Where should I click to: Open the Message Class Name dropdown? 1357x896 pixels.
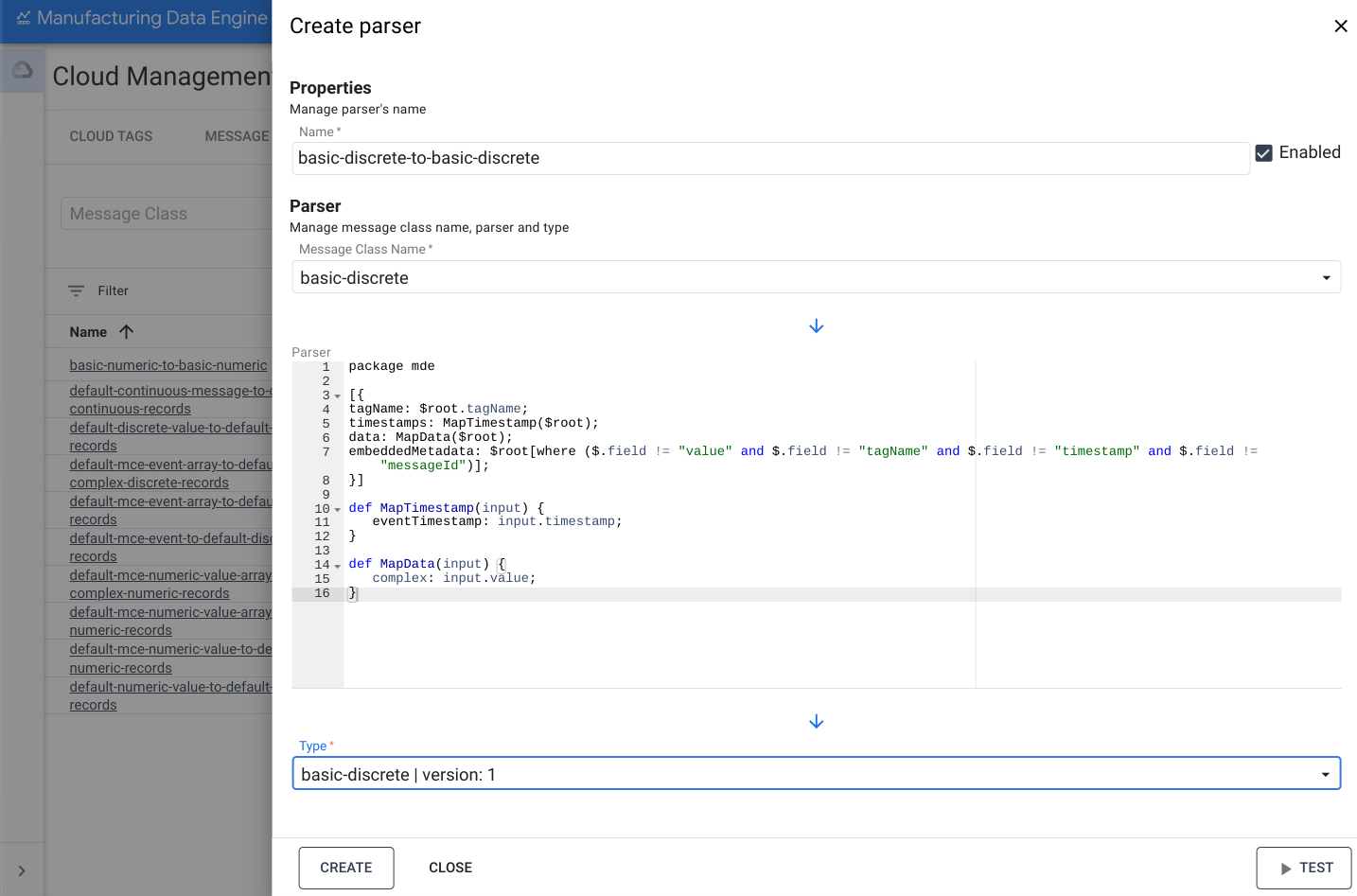(x=1325, y=276)
